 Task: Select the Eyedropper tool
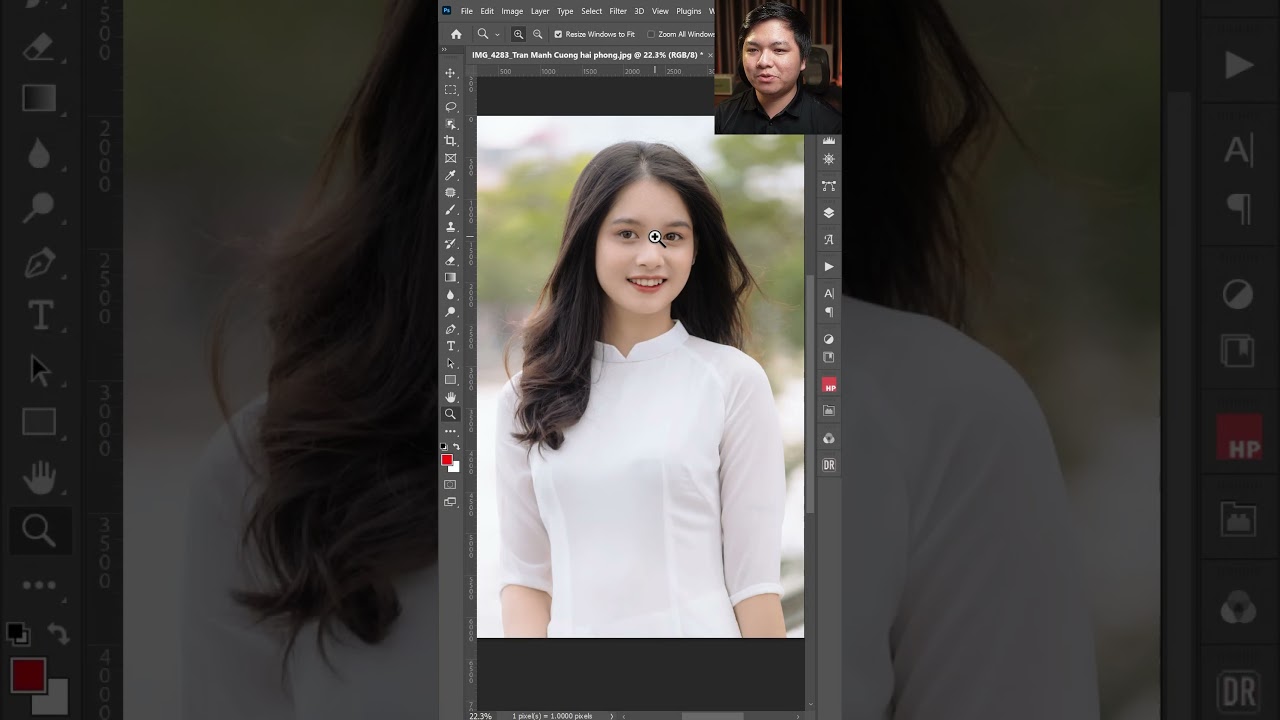(450, 176)
